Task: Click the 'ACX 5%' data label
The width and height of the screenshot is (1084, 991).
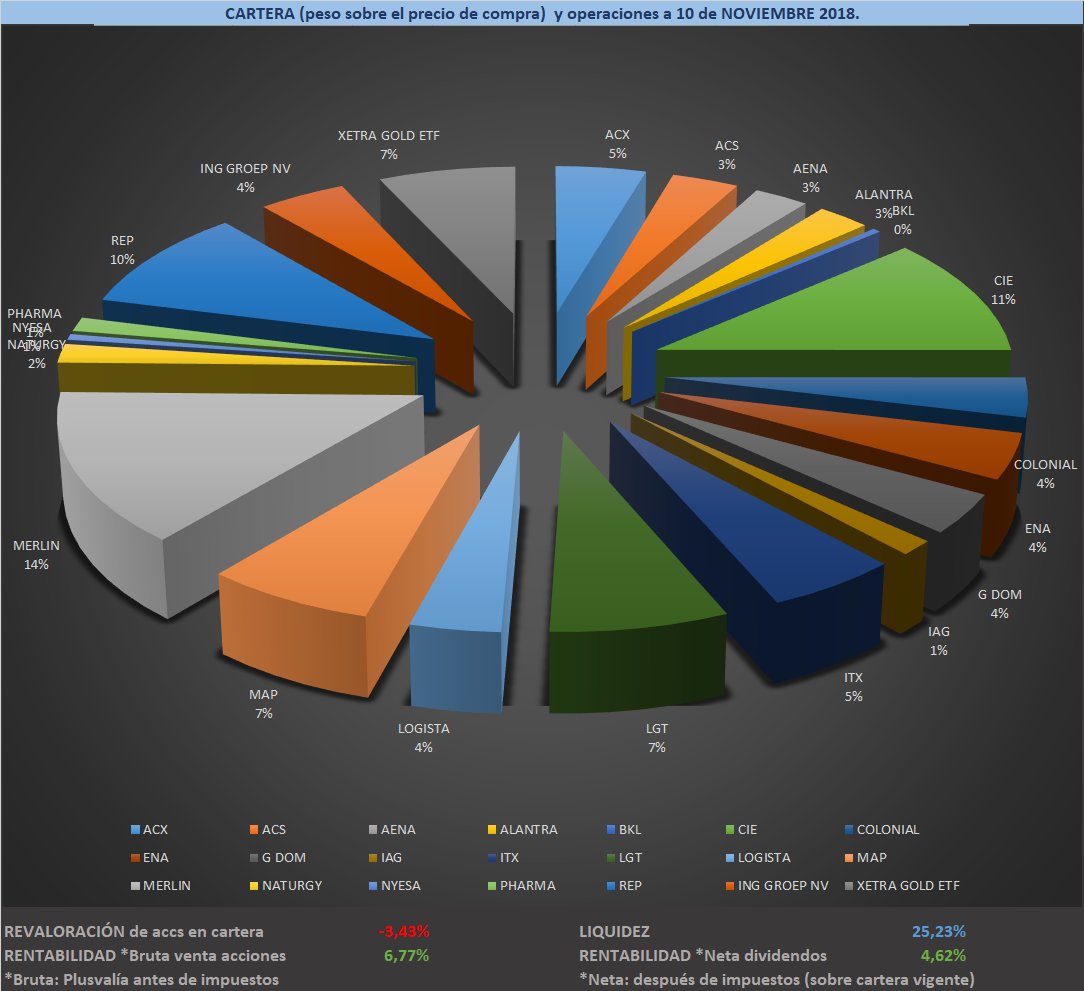Action: click(617, 144)
